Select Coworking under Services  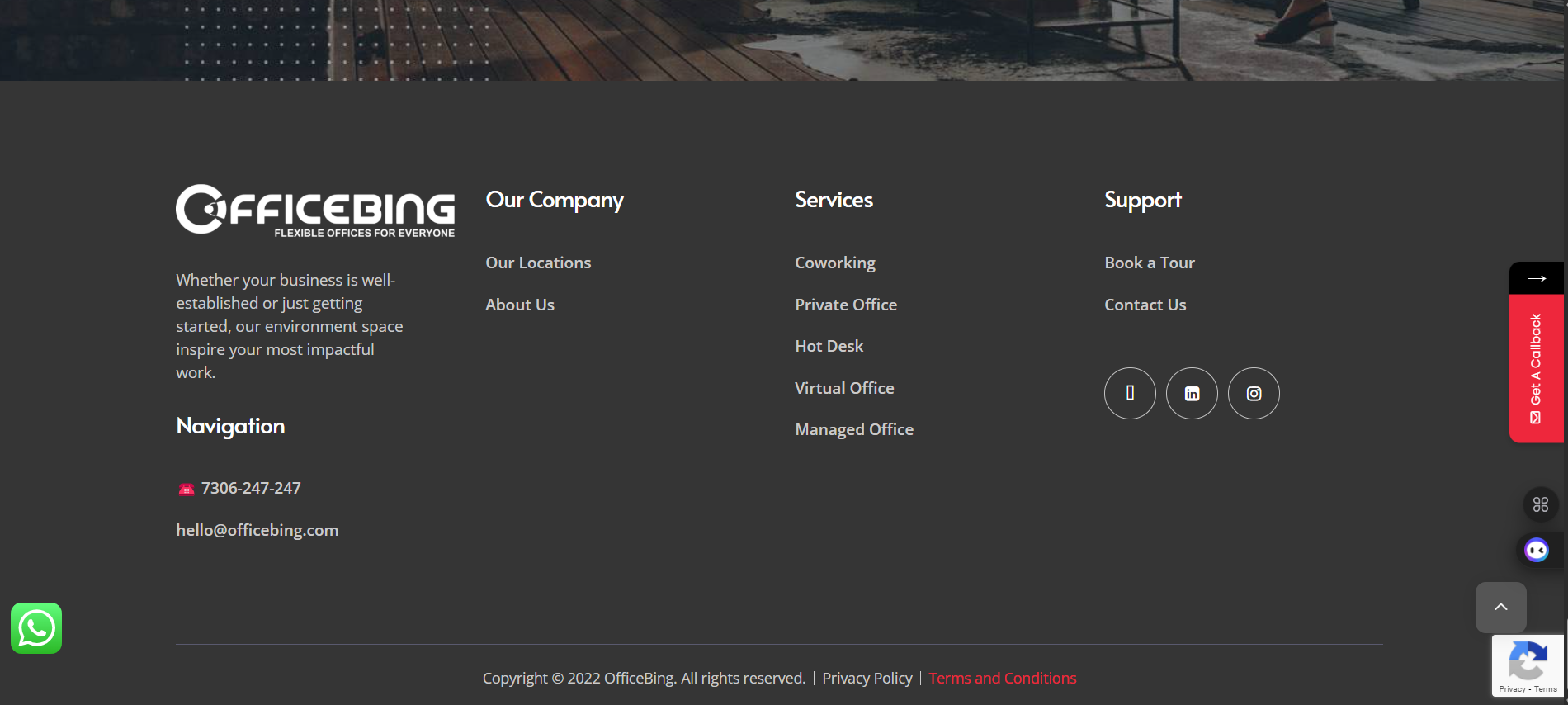coord(834,263)
